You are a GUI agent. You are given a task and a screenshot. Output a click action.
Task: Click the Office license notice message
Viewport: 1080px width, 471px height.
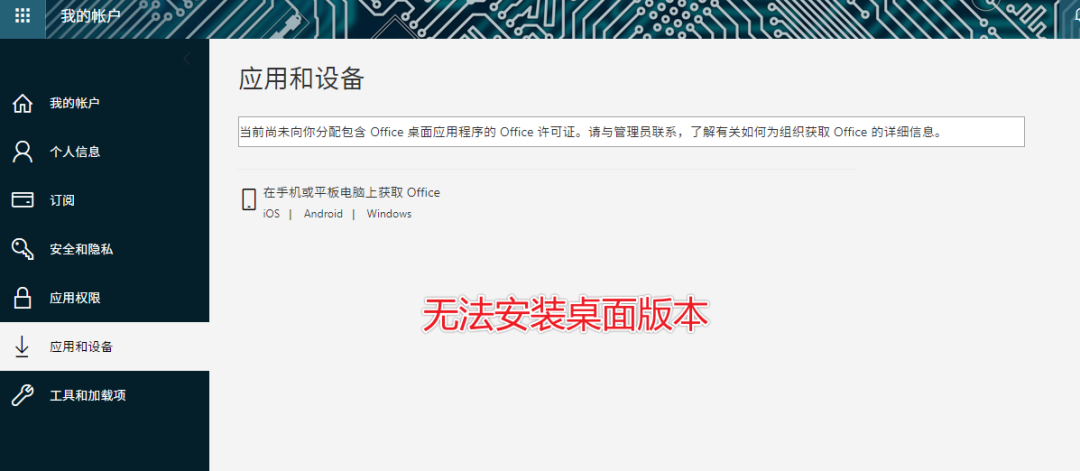(631, 132)
